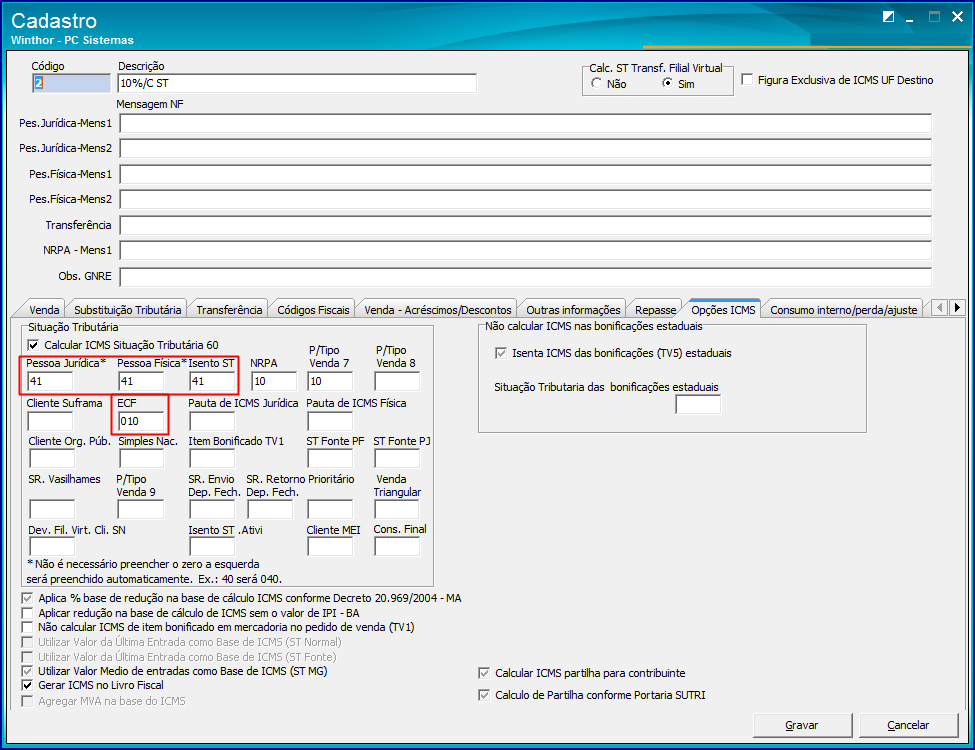The height and width of the screenshot is (750, 975).
Task: Open the Venda tab
Action: point(44,309)
